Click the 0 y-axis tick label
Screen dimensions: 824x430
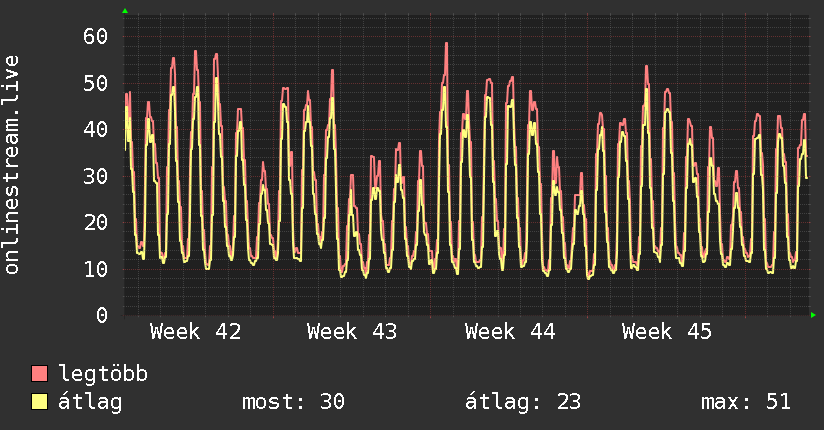(x=102, y=315)
